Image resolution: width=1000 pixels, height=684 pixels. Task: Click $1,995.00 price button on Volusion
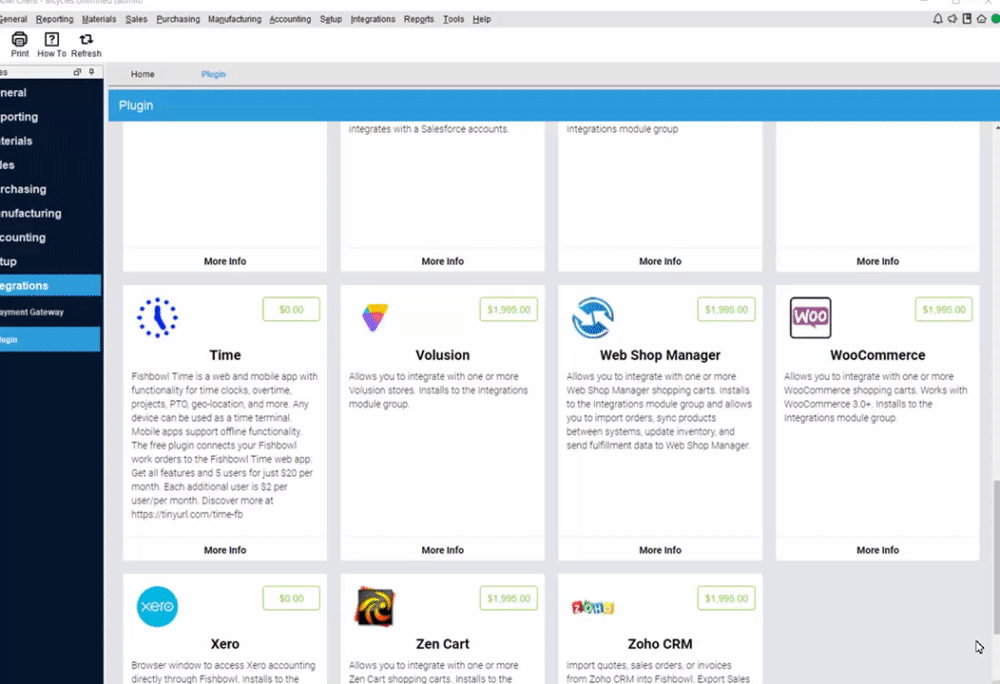509,310
